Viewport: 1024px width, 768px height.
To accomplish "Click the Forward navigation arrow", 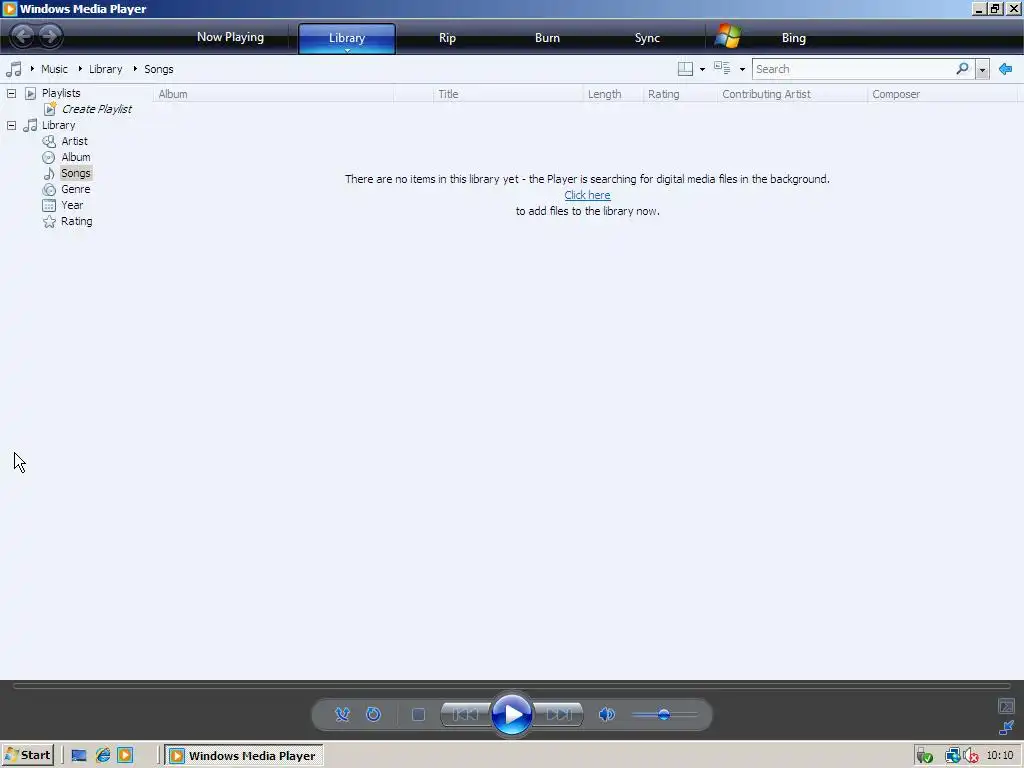I will 50,36.
